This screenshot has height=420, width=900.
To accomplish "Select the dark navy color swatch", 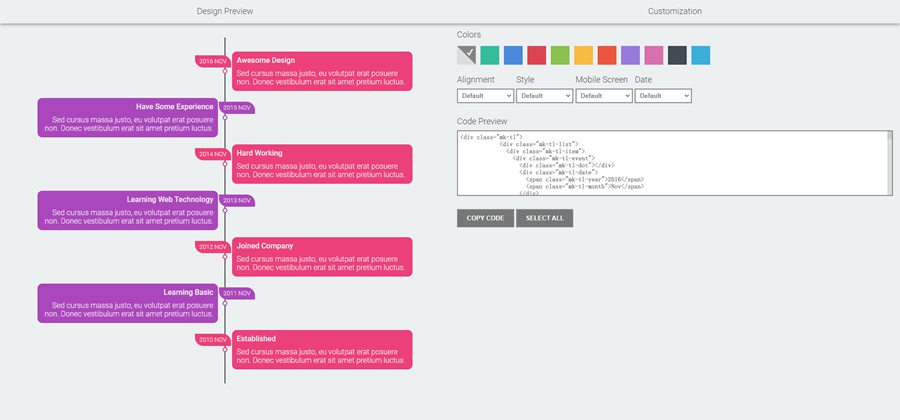I will [x=677, y=55].
